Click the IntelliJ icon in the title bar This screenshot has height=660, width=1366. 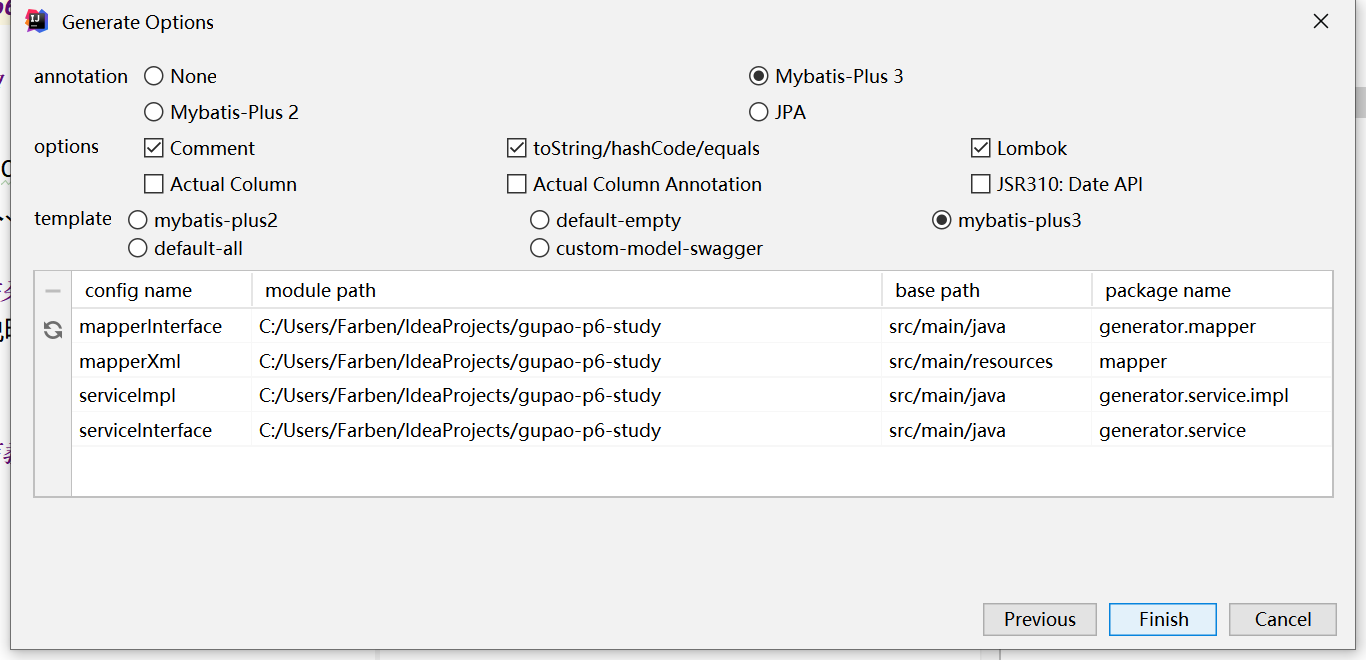click(x=37, y=22)
